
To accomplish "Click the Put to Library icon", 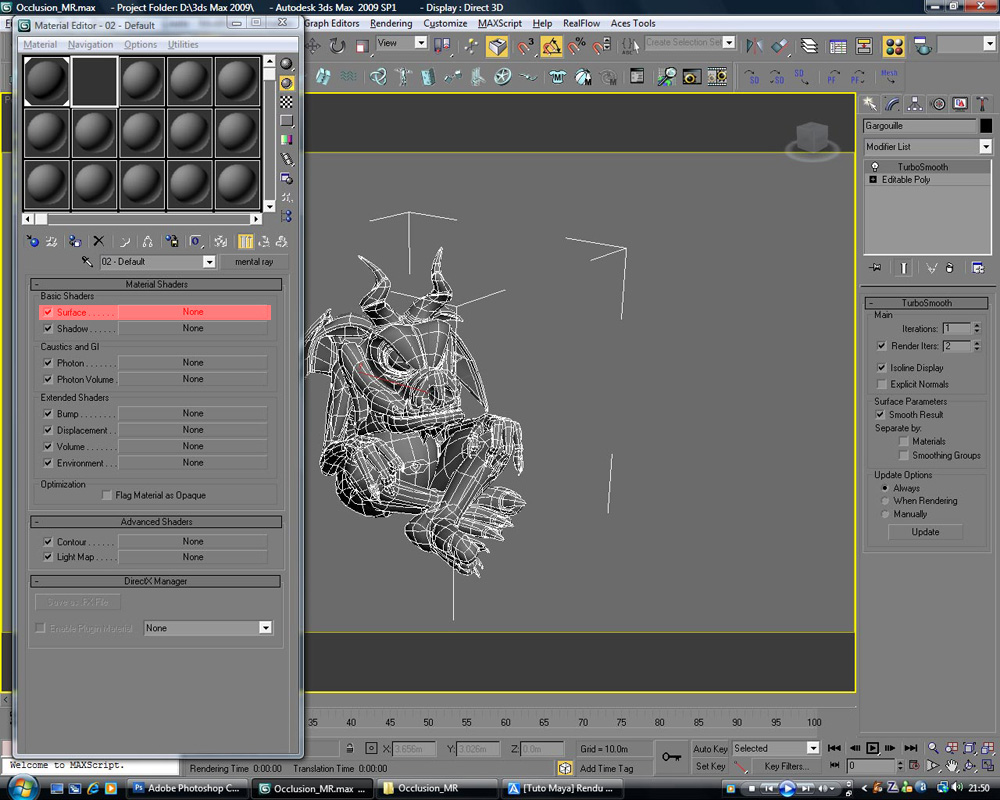I will (x=172, y=241).
